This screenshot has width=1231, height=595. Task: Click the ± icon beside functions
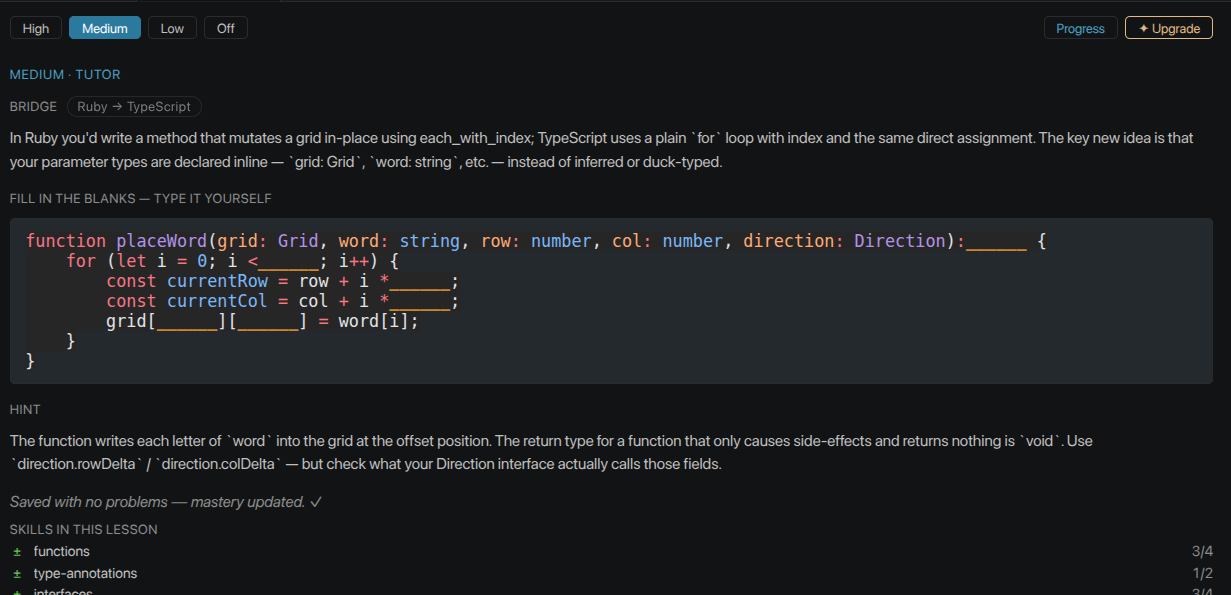[x=17, y=552]
